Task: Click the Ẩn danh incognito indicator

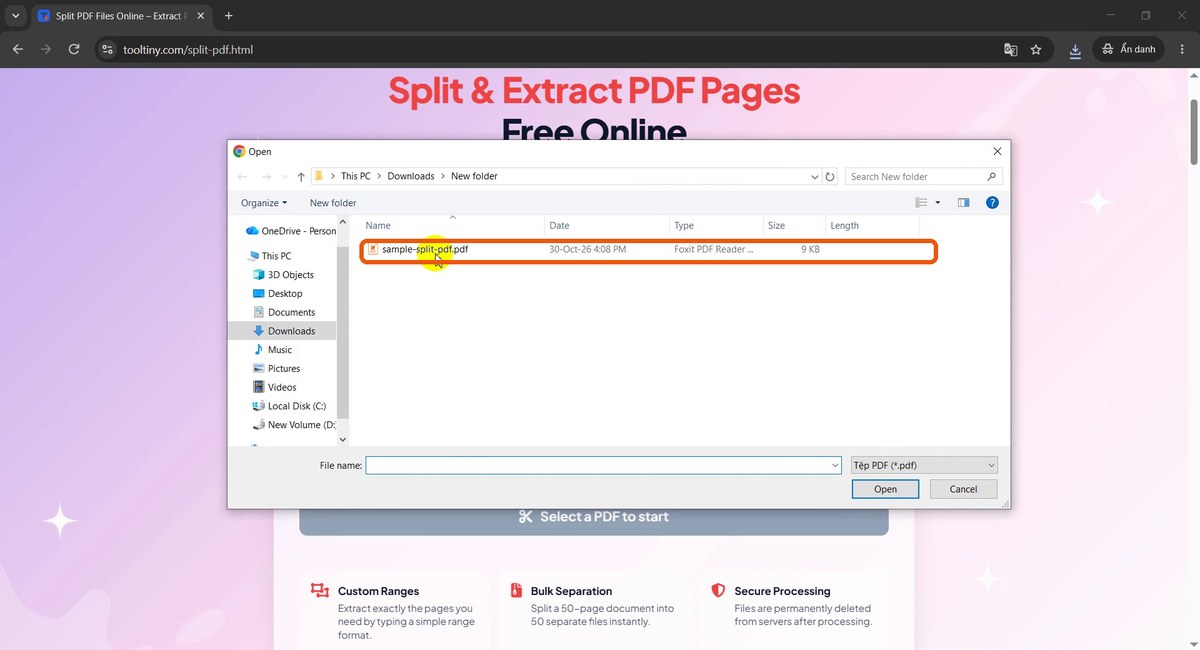Action: pyautogui.click(x=1129, y=49)
